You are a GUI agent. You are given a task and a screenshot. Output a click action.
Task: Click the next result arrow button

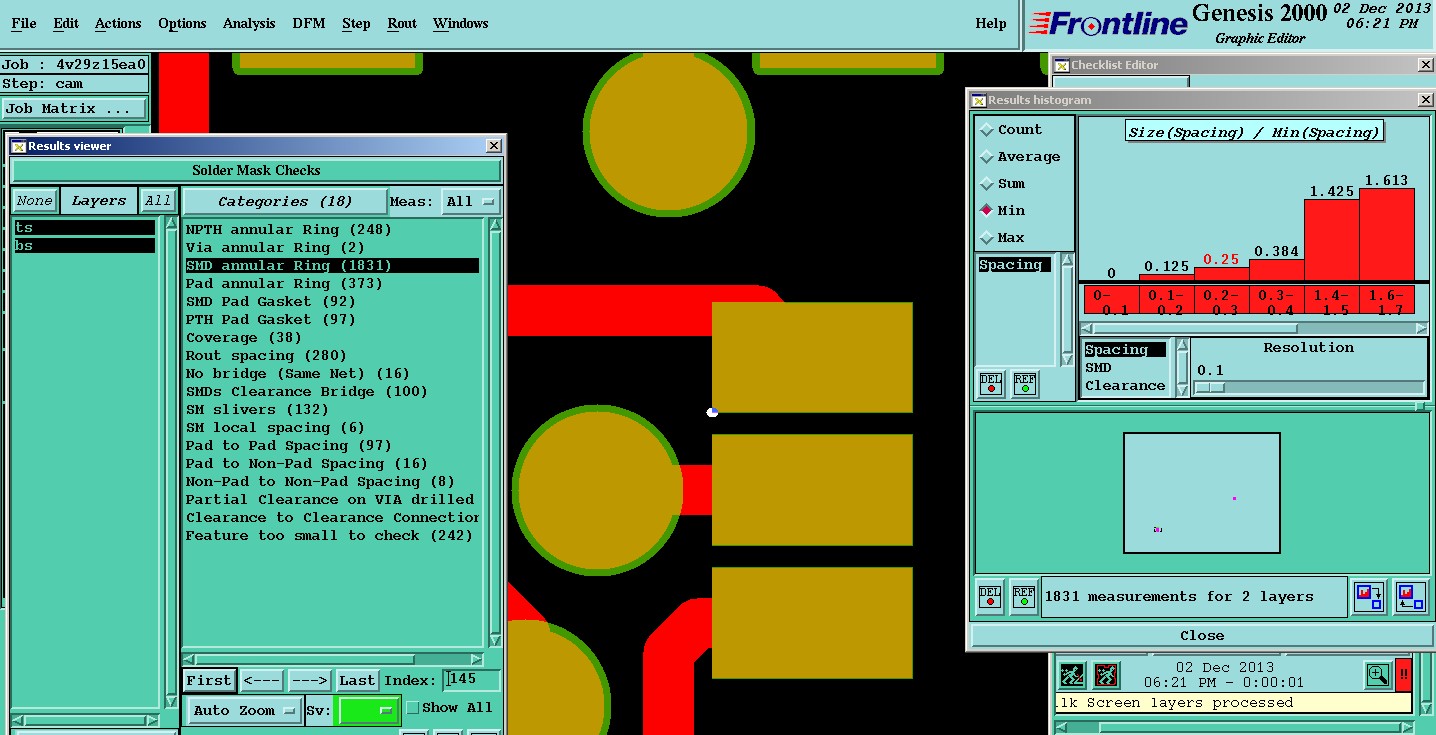coord(309,681)
